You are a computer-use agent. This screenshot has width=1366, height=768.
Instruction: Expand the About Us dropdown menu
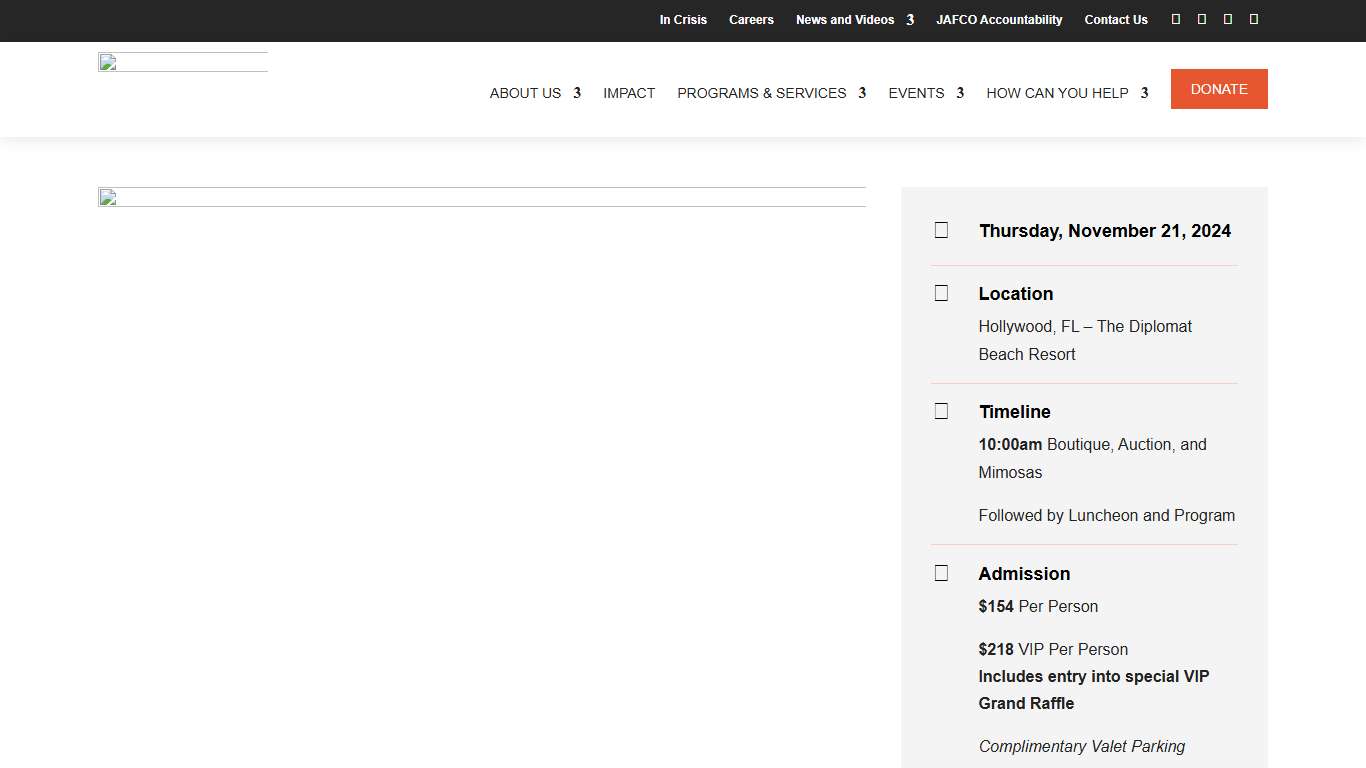535,93
